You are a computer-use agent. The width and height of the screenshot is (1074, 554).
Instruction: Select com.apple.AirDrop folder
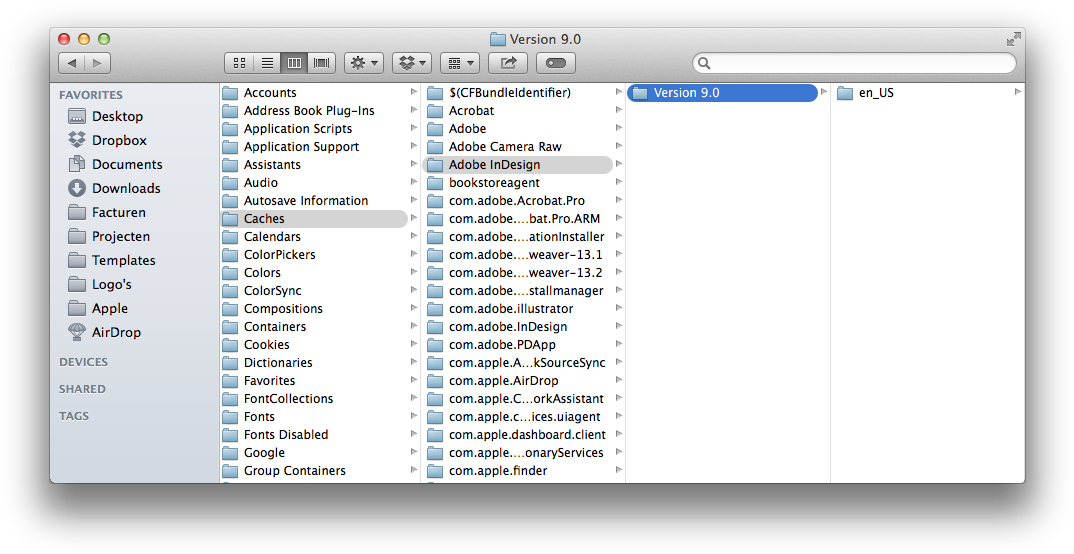click(524, 380)
